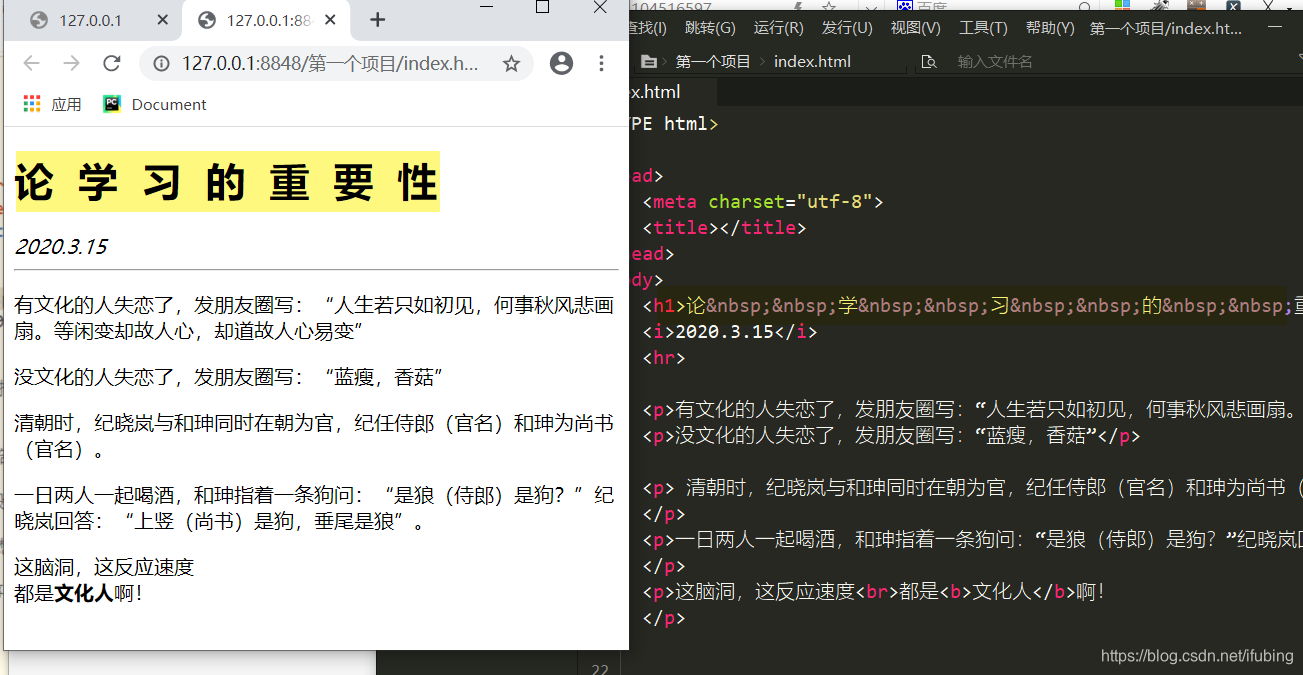Open the 应用 apps bookmark shortcut
Screen dimensions: 1303x675
tap(53, 104)
